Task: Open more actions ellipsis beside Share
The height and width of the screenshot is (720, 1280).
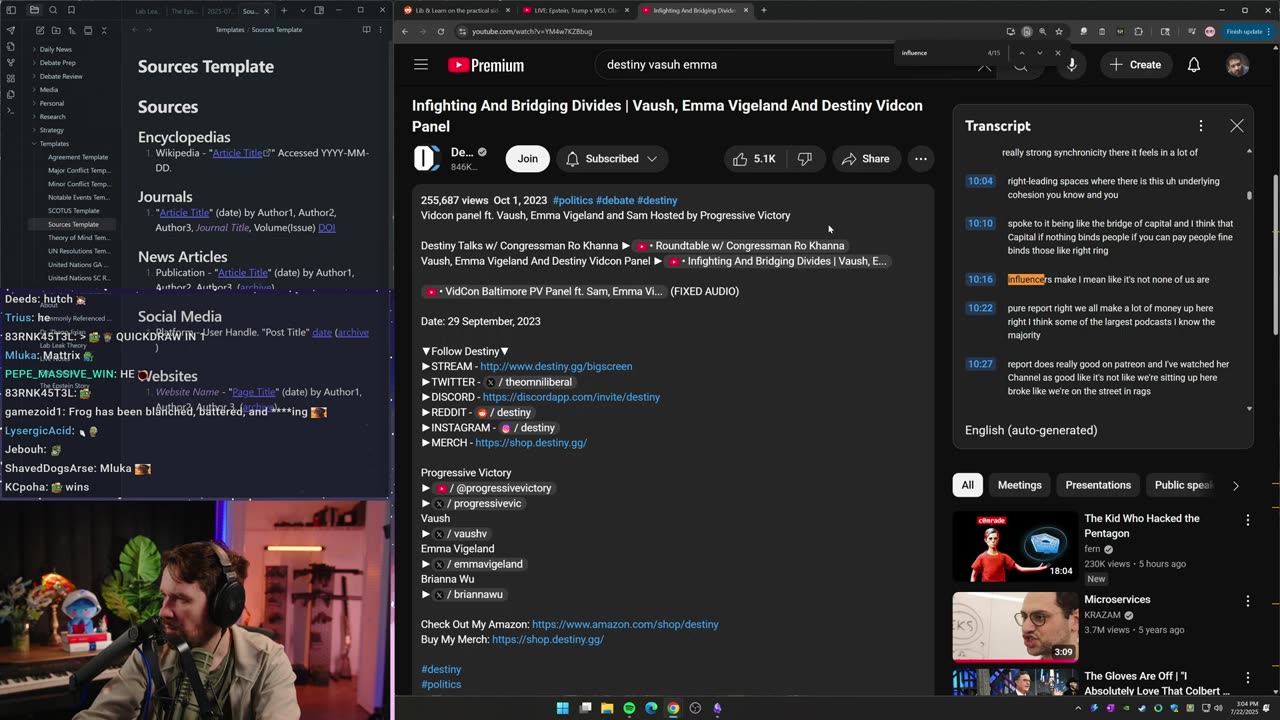Action: [920, 159]
